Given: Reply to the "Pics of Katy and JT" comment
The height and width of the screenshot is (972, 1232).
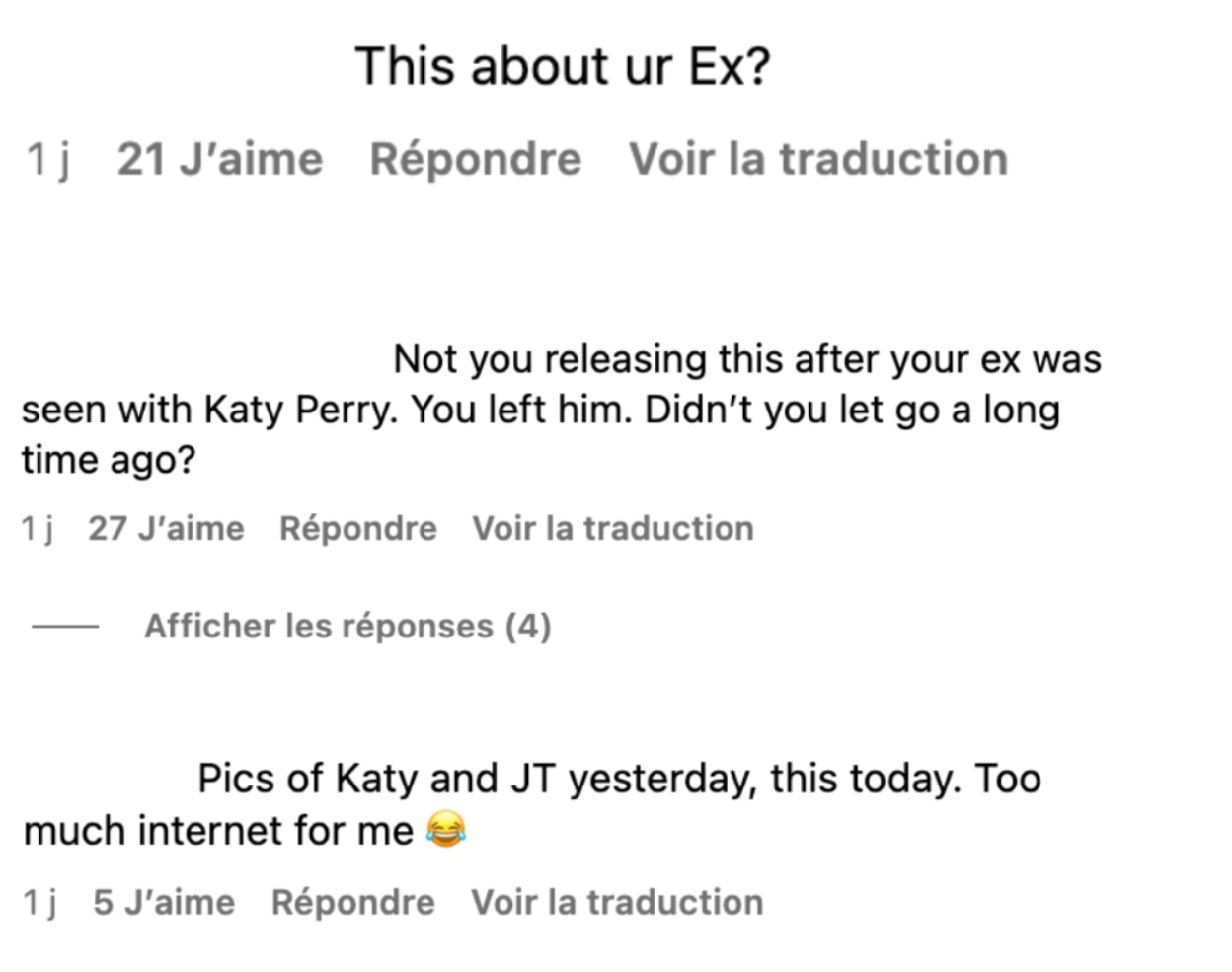Looking at the screenshot, I should click(352, 901).
